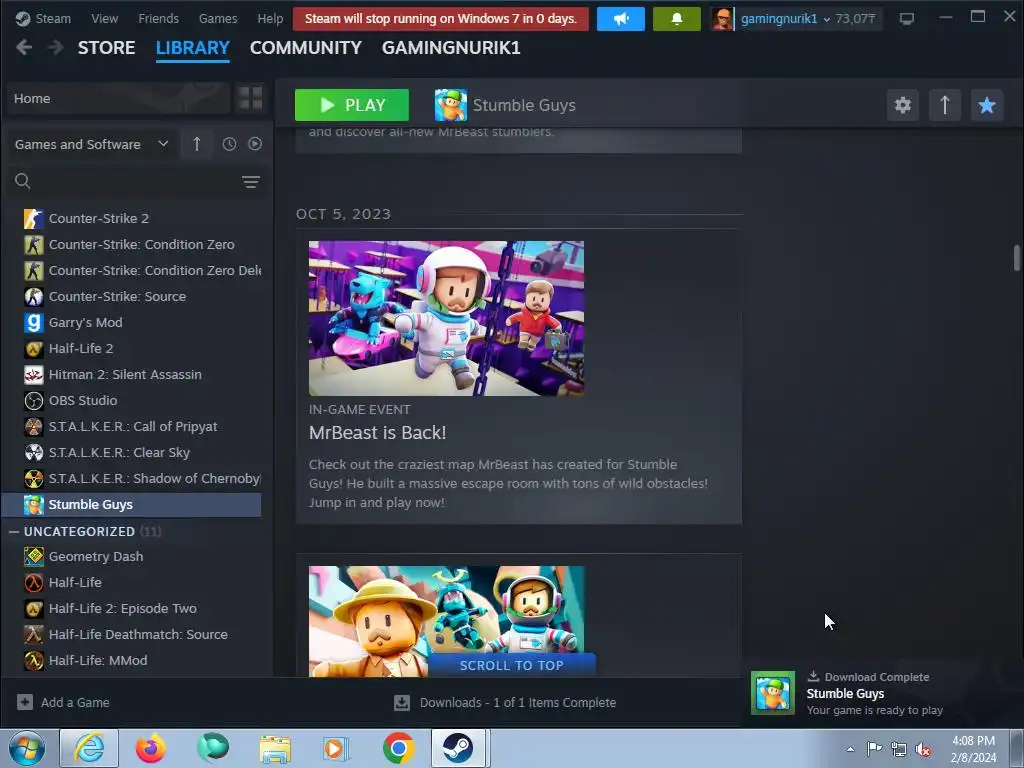Click the content area scrollbar thumb
This screenshot has height=768, width=1024.
point(1016,257)
